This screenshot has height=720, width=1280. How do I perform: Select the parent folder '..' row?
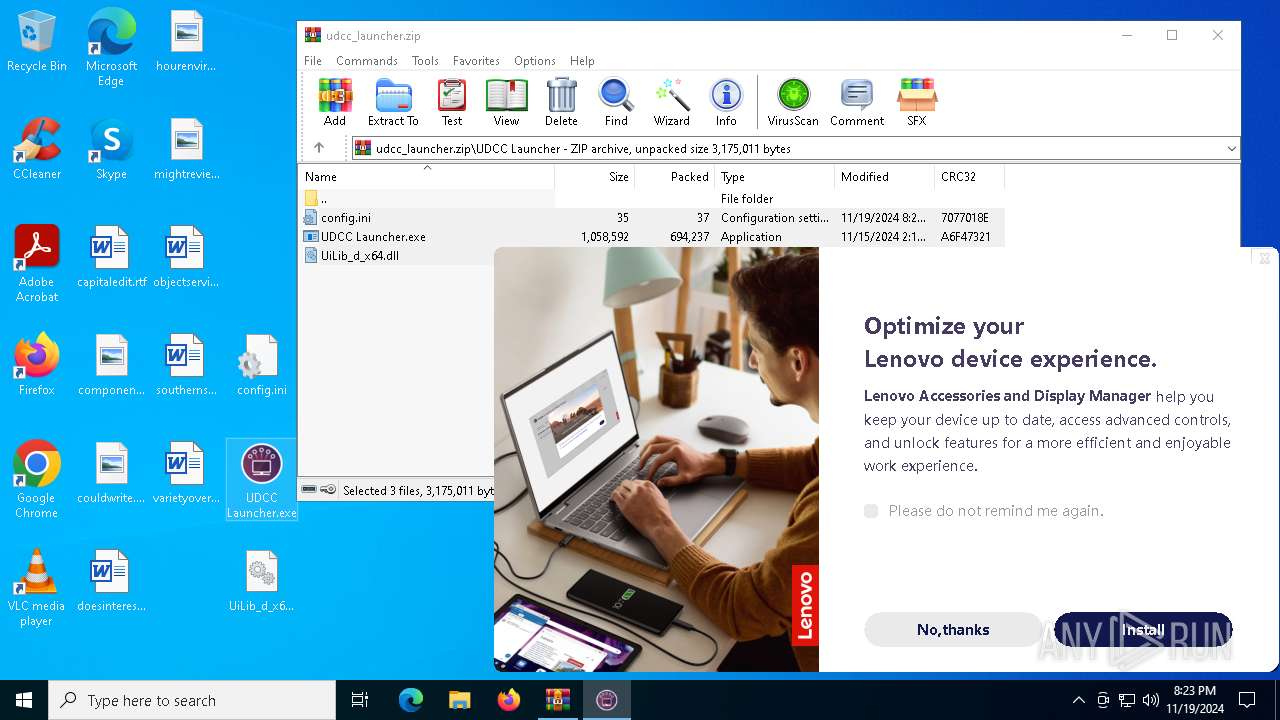pyautogui.click(x=651, y=199)
